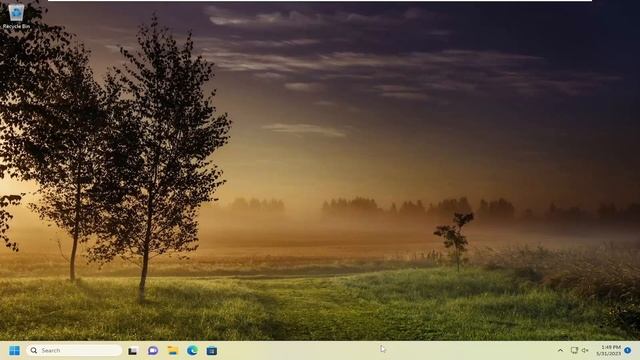Open network settings tray icon

tap(574, 350)
